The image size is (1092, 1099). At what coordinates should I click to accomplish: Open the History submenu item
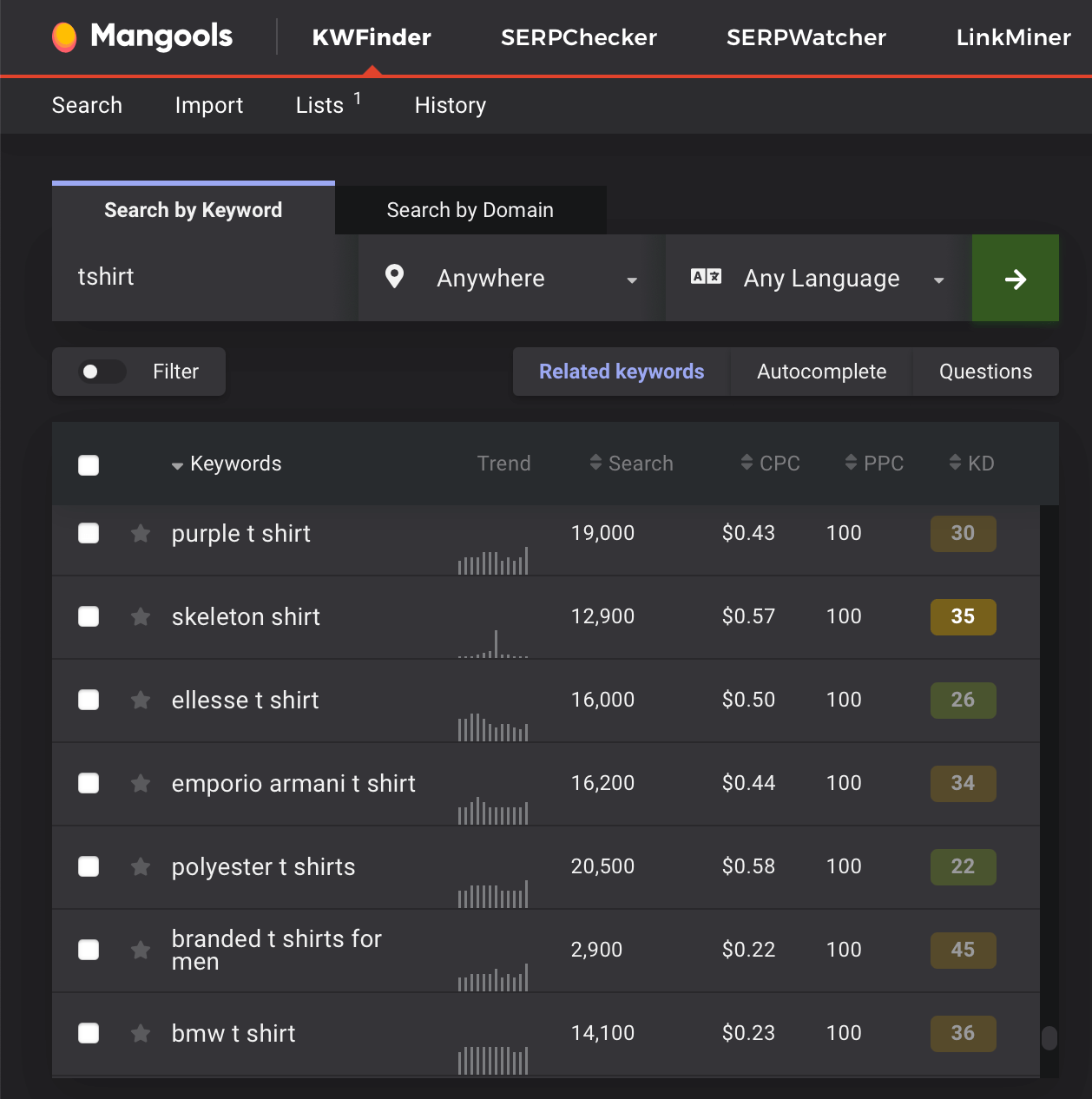point(451,105)
